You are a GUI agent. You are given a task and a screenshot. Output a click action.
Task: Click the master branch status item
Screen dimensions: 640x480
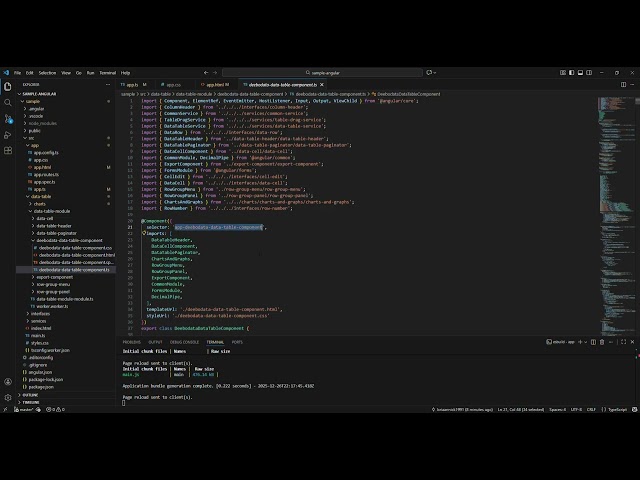24,409
